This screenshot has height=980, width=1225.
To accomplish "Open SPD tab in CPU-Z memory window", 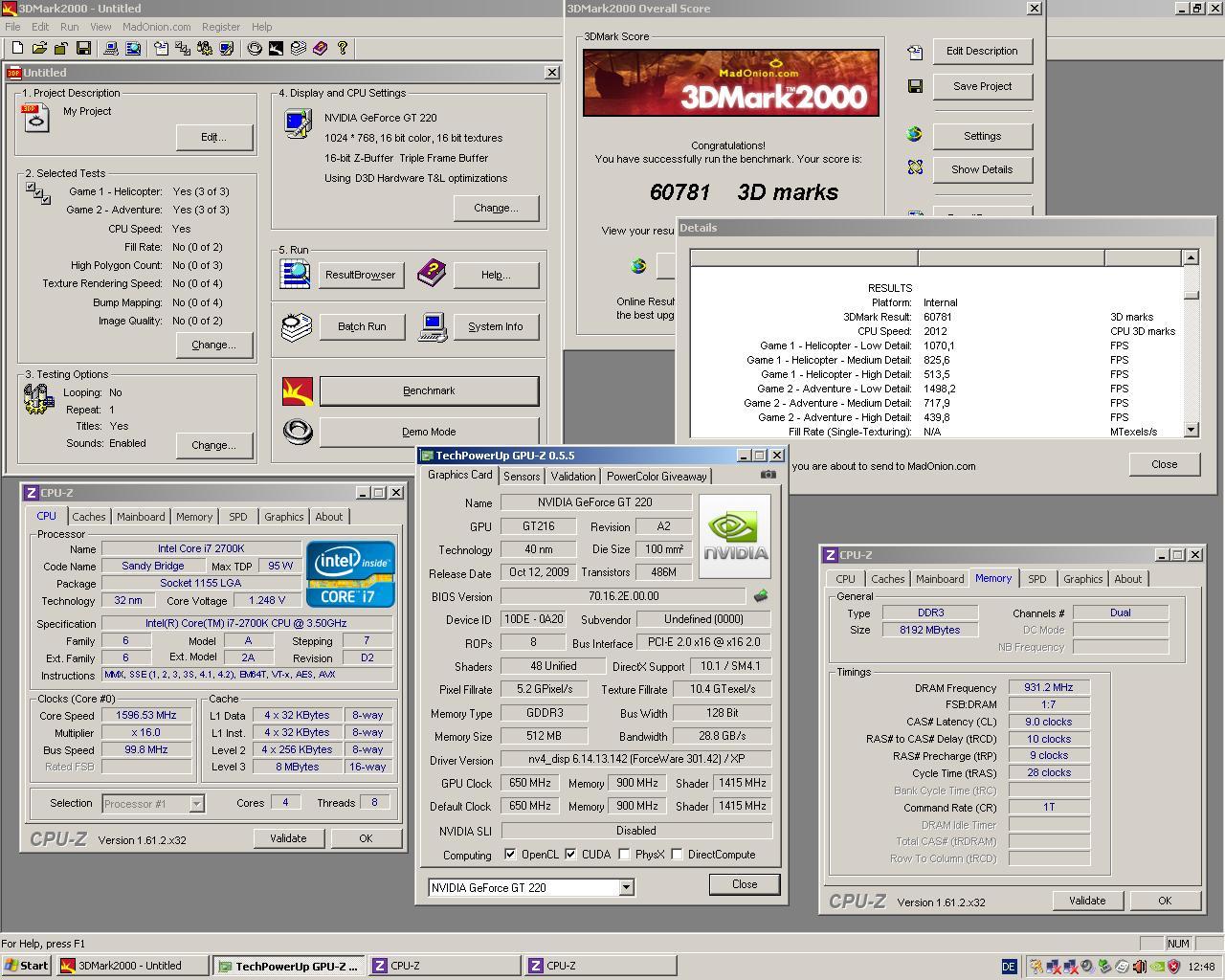I will 1036,579.
